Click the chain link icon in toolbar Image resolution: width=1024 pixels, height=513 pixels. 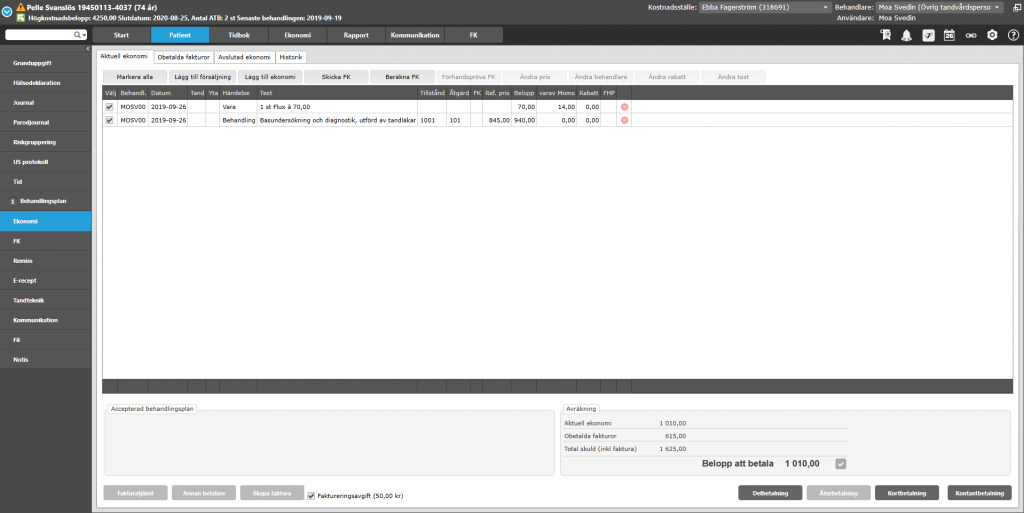point(971,35)
